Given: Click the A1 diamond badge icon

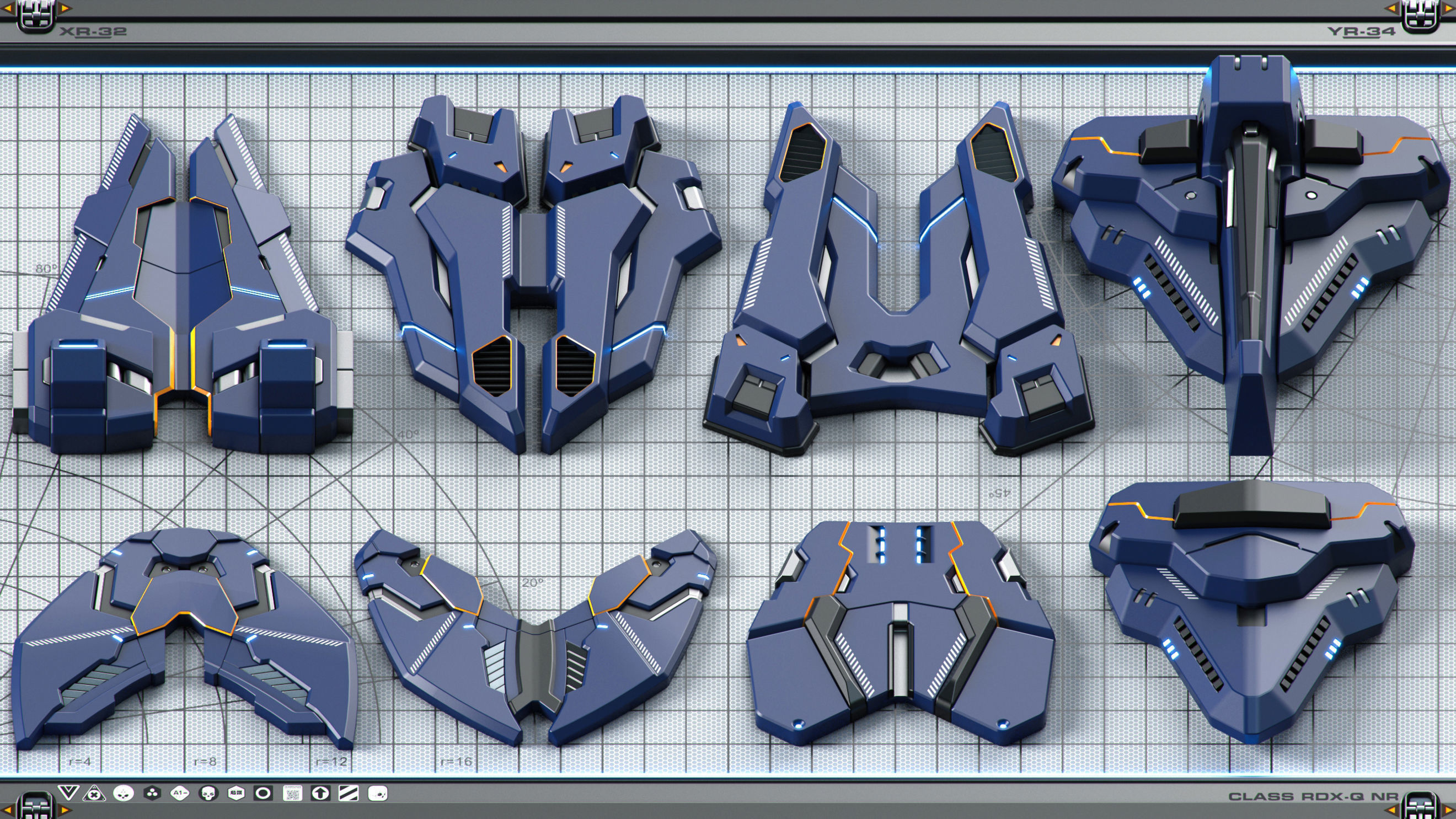Looking at the screenshot, I should tap(180, 794).
